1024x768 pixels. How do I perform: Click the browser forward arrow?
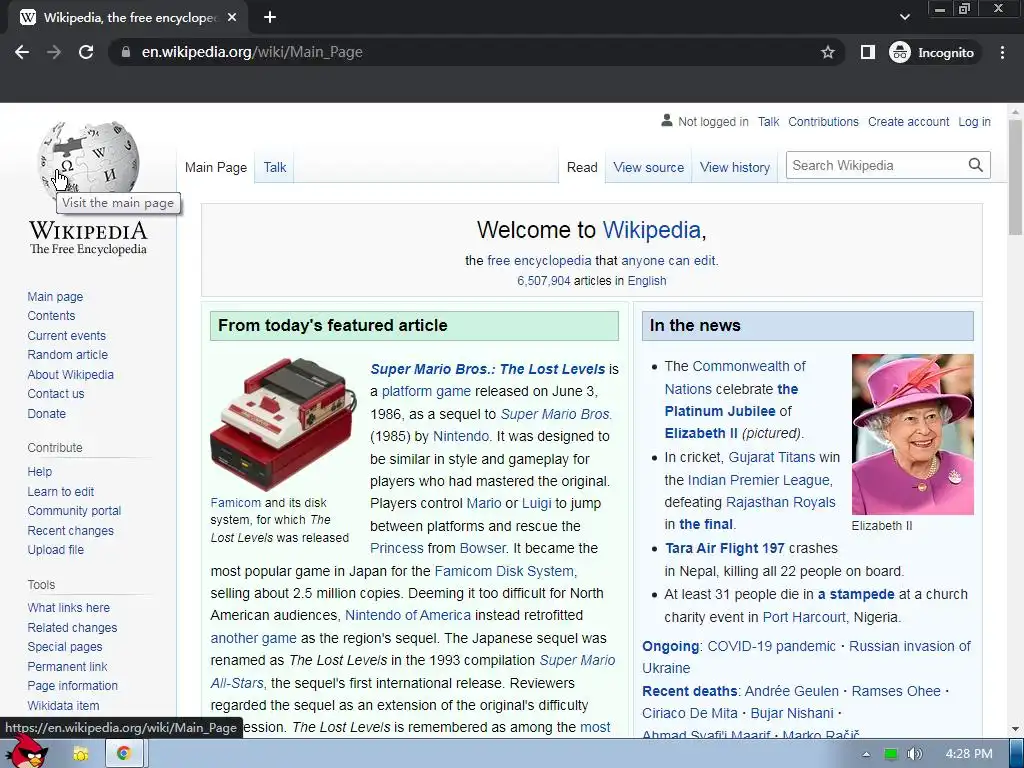pos(54,52)
